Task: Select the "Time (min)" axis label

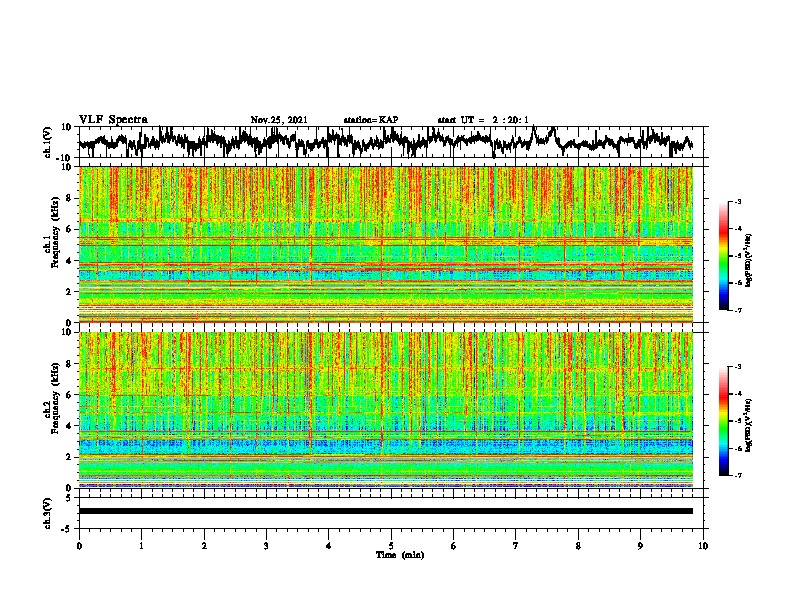Action: [400, 555]
